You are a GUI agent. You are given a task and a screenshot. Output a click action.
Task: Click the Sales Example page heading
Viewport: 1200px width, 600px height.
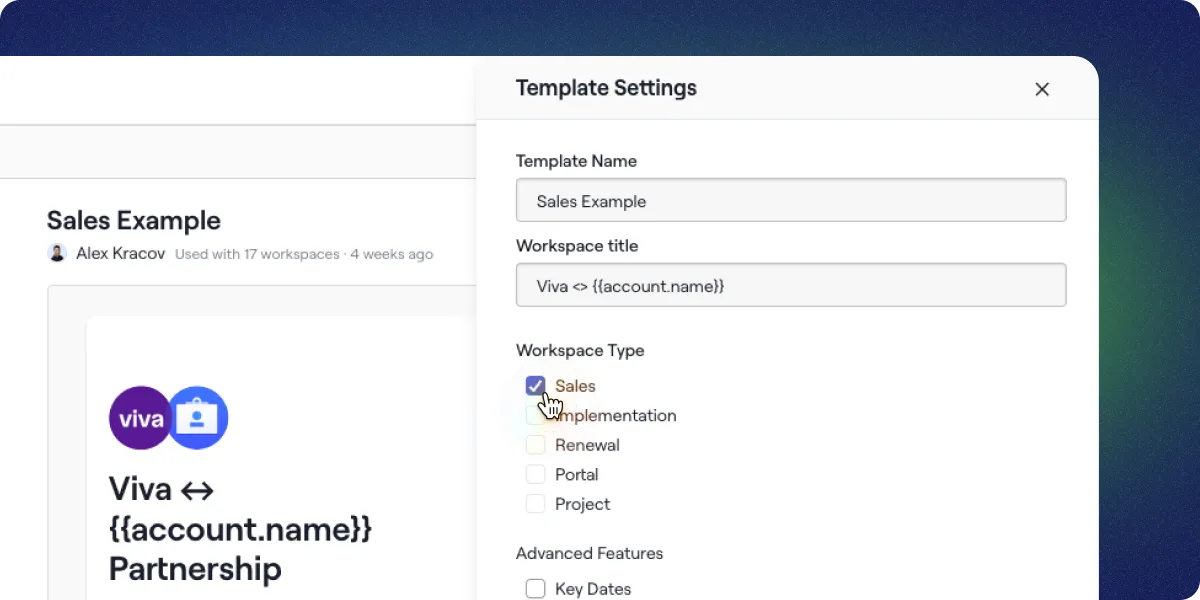pos(134,220)
